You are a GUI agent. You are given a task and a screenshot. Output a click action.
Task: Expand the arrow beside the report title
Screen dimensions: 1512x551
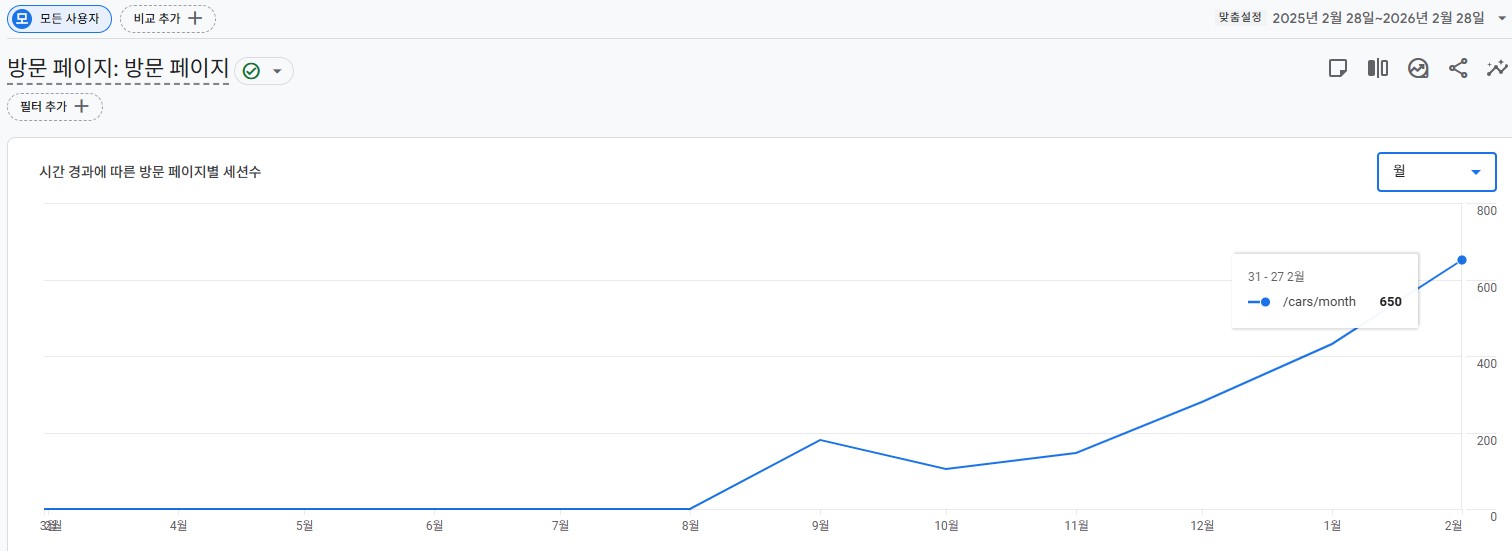[277, 71]
